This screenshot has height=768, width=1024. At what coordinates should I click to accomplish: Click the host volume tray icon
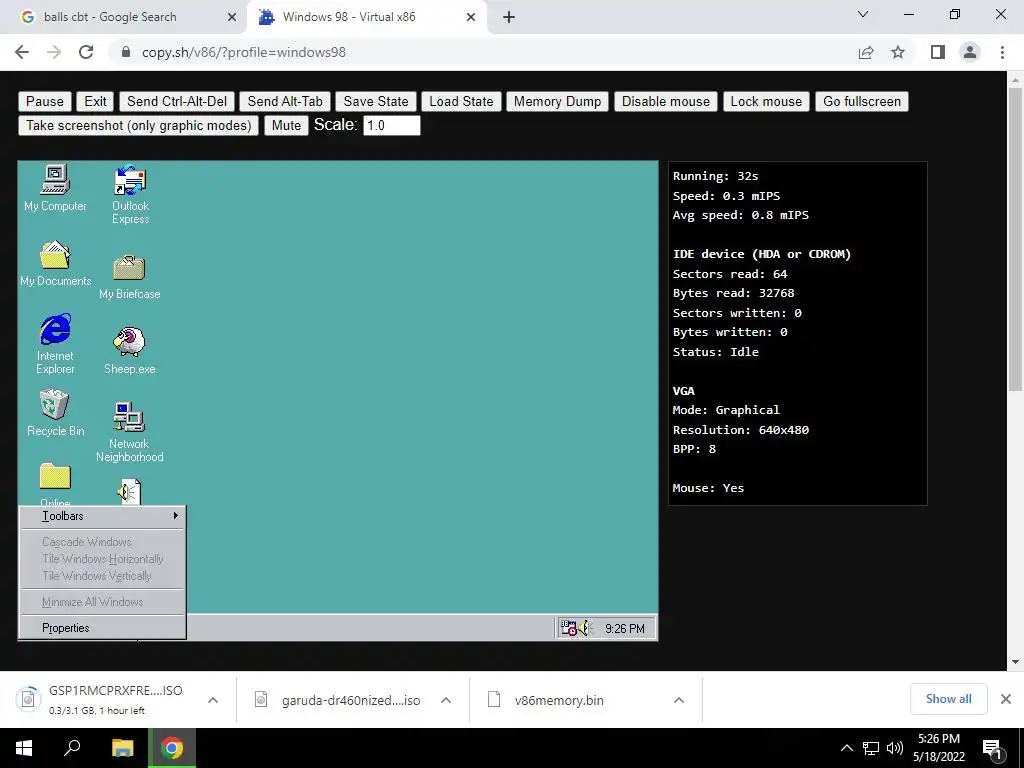[895, 748]
